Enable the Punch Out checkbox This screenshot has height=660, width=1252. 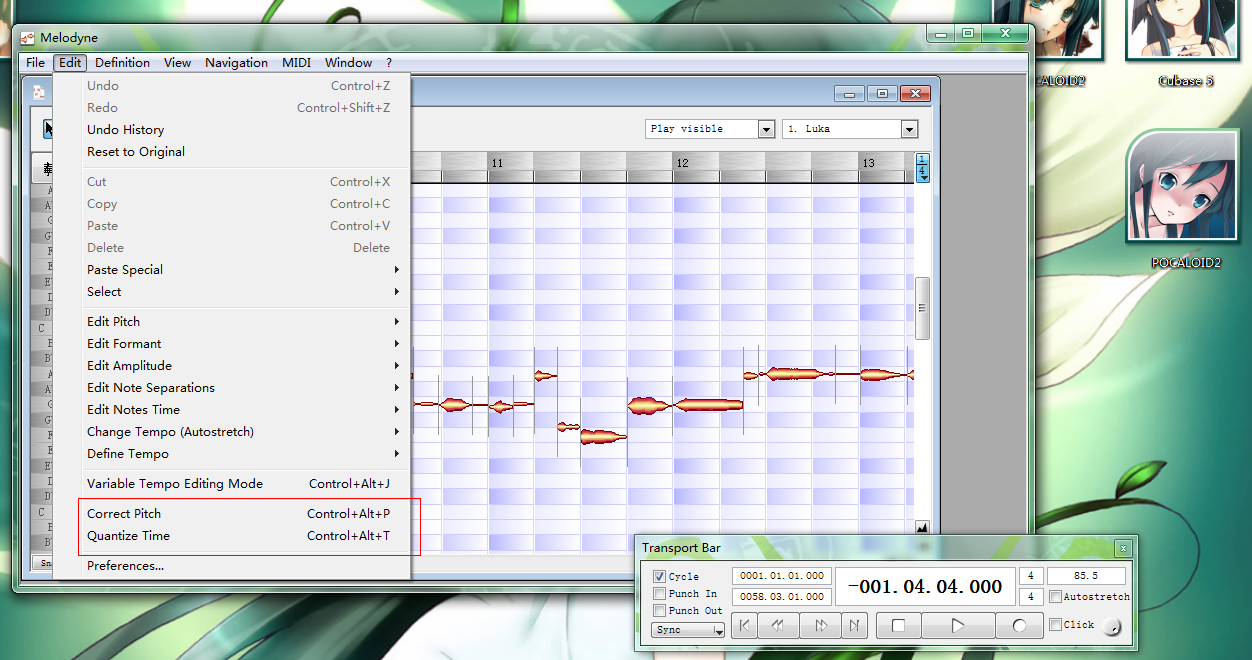click(659, 611)
